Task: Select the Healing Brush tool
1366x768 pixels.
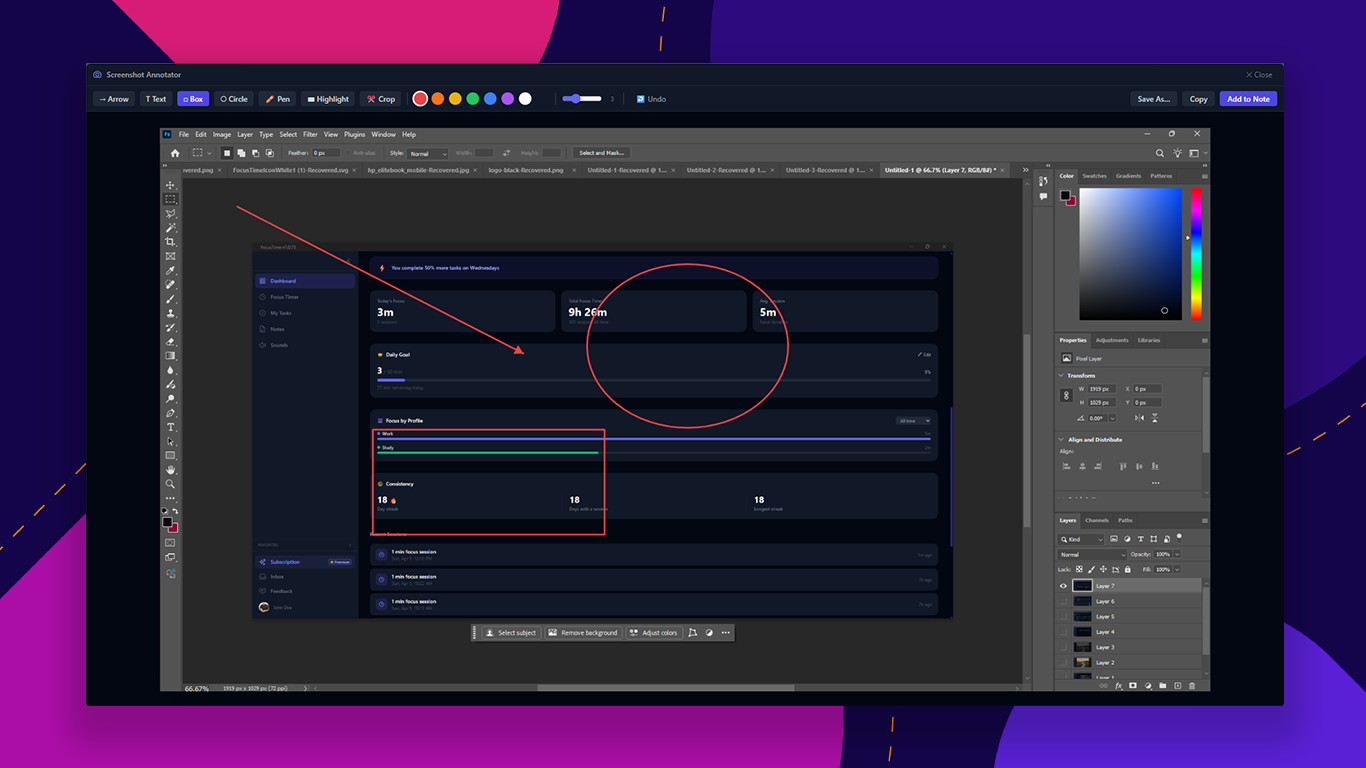Action: point(171,285)
